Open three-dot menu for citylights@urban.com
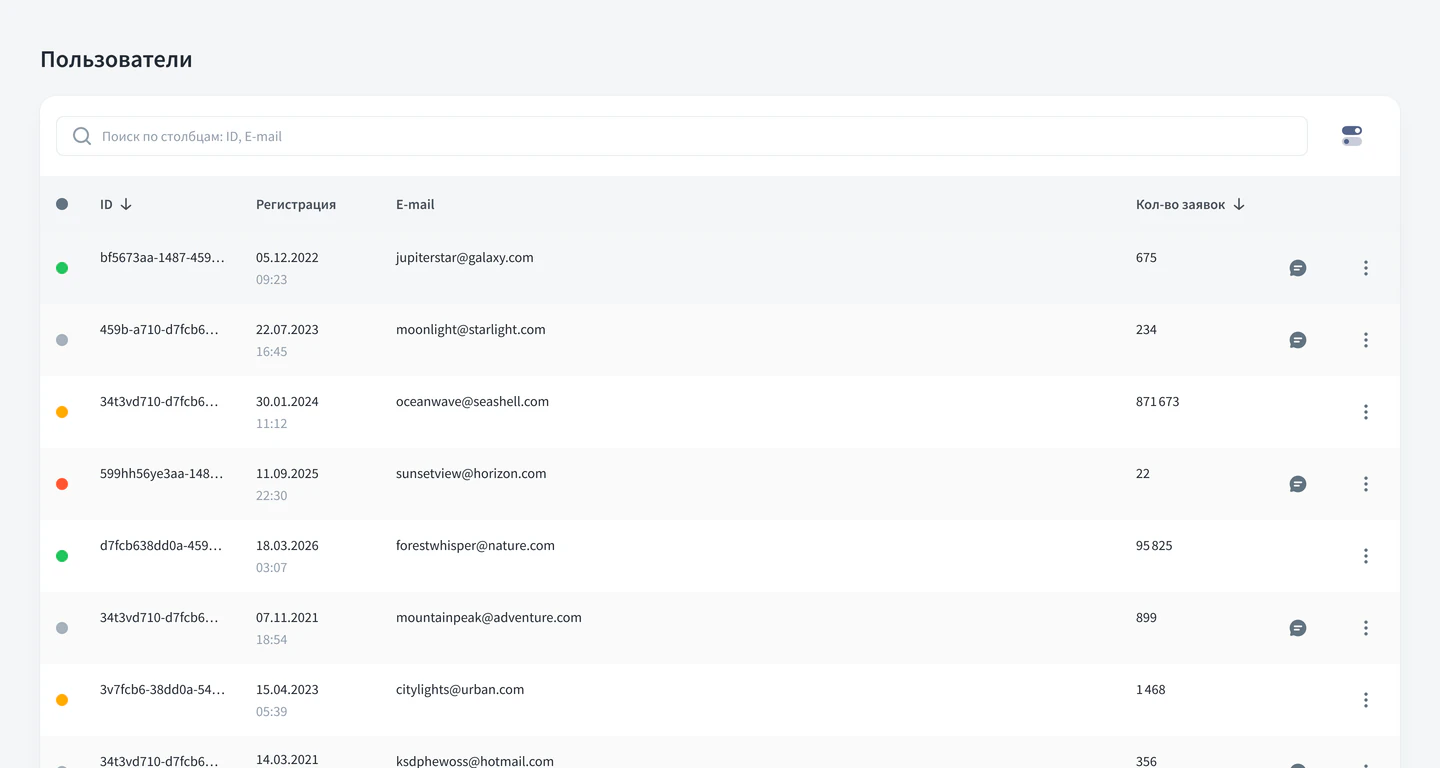This screenshot has width=1440, height=768. (1366, 700)
